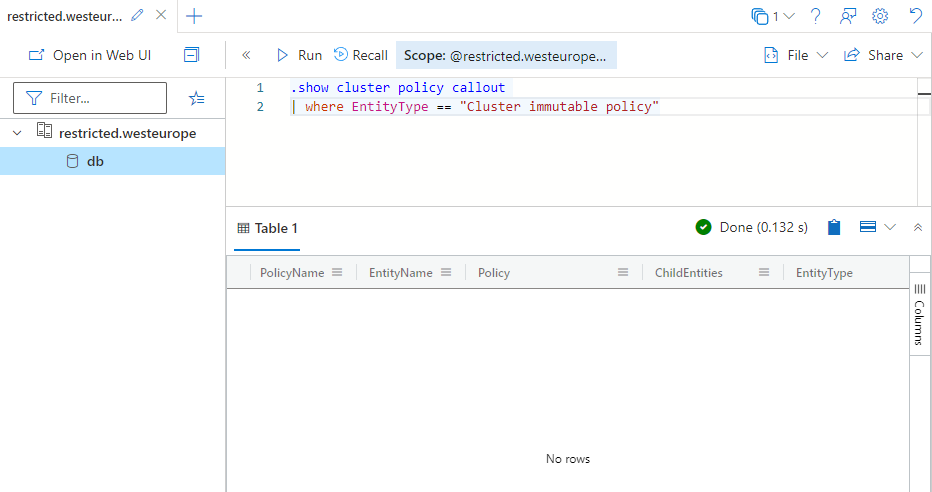Sort by EntityName column header
The width and height of the screenshot is (932, 492).
click(401, 273)
